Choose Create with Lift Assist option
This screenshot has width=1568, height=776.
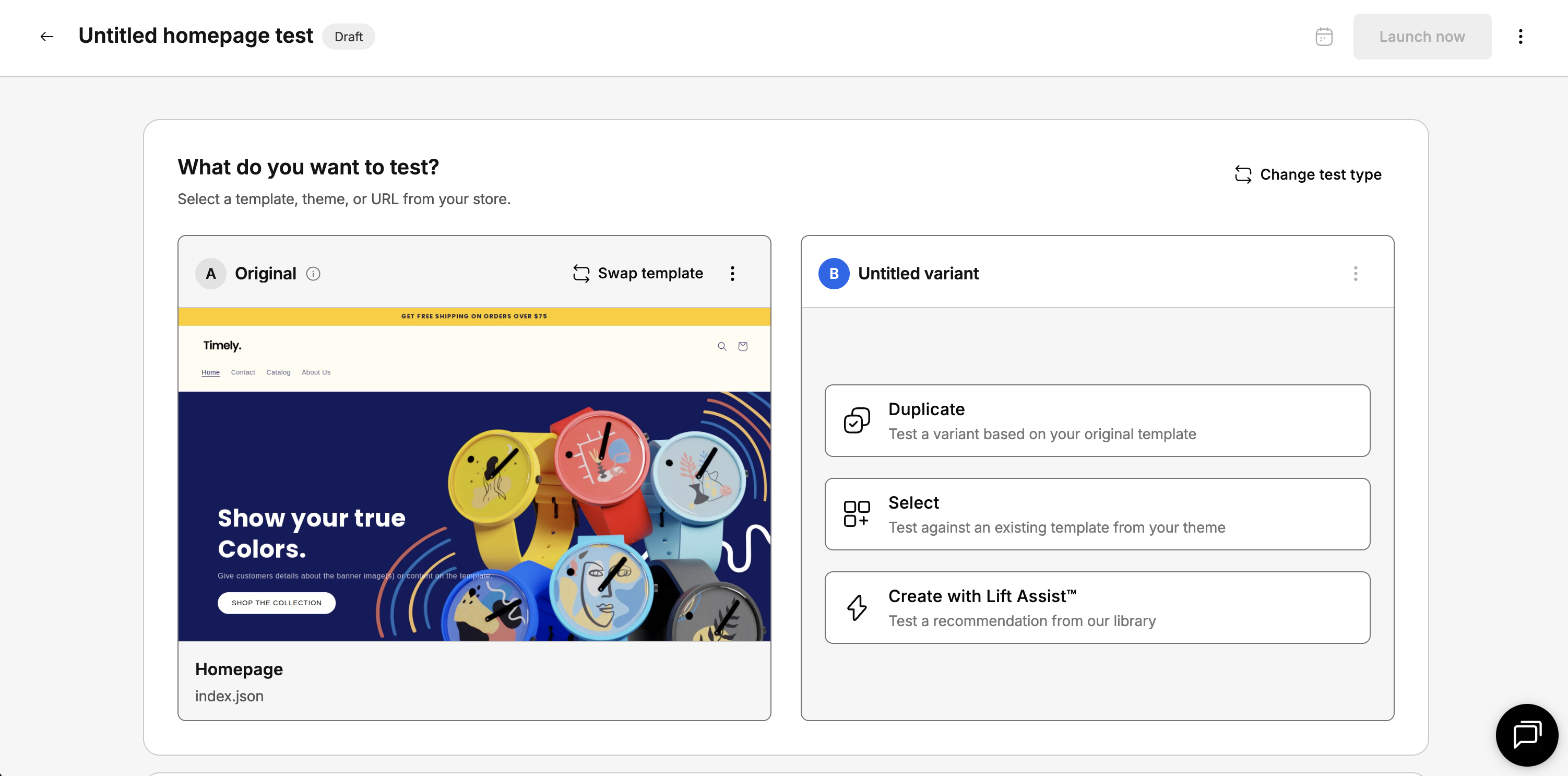(x=1097, y=607)
